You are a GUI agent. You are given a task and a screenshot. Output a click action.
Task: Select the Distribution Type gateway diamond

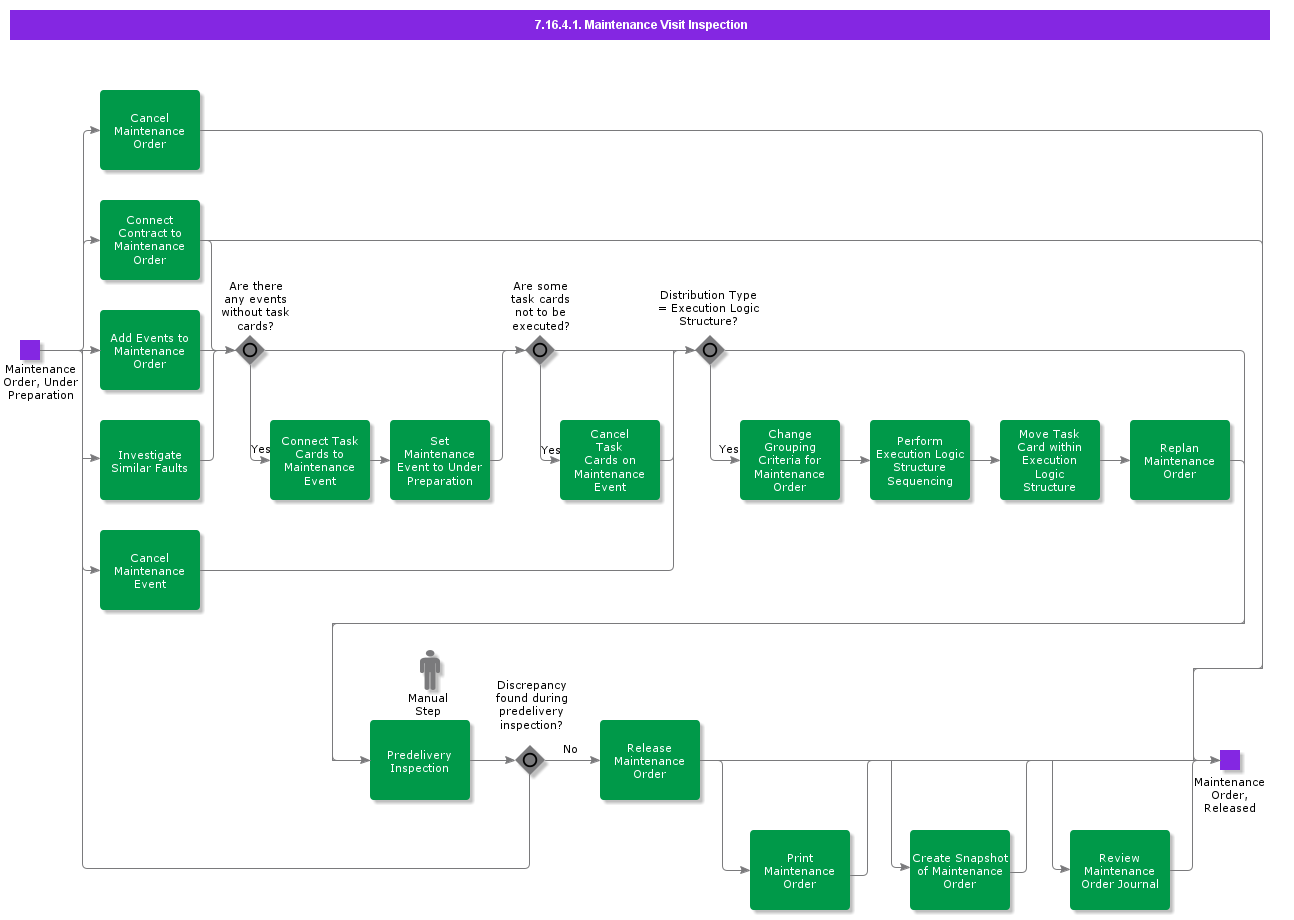[x=710, y=350]
